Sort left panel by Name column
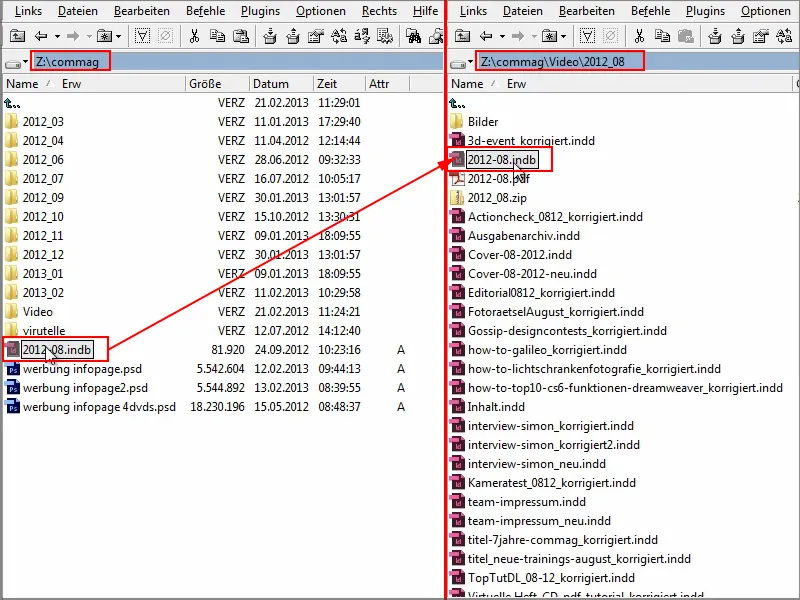The height and width of the screenshot is (600, 800). pyautogui.click(x=22, y=84)
